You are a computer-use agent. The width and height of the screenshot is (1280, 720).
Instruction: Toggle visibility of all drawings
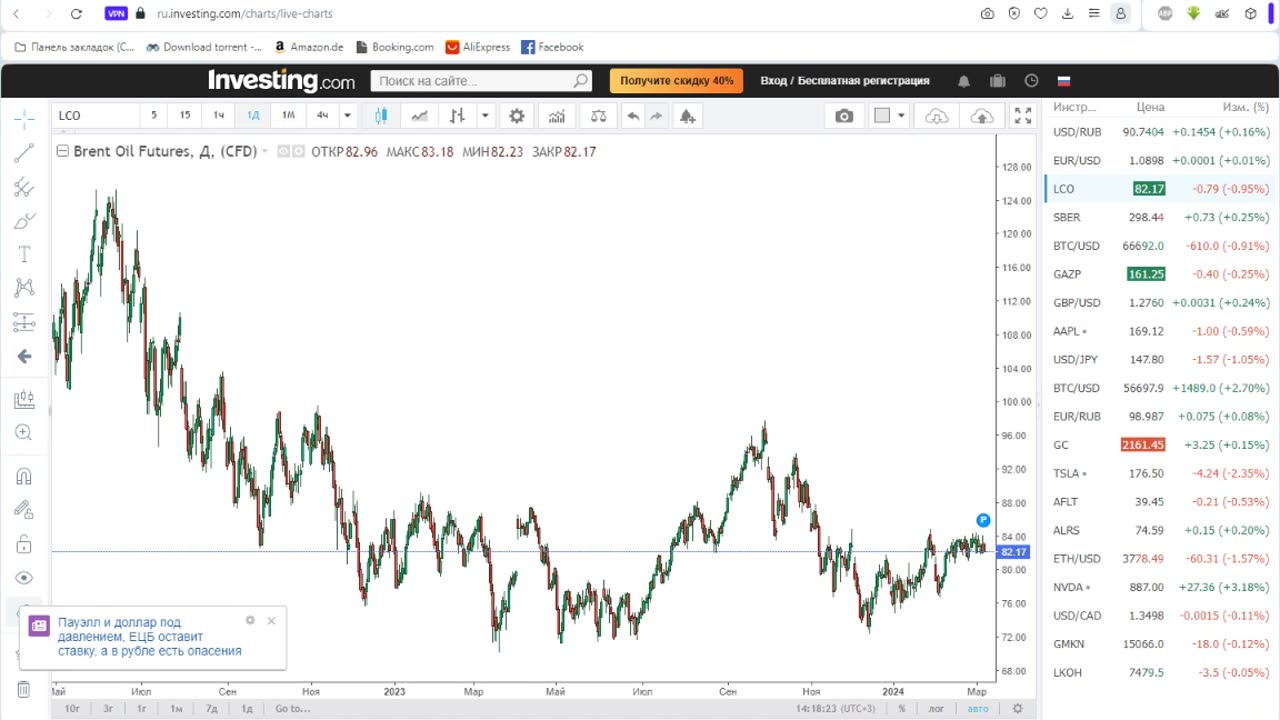point(24,578)
